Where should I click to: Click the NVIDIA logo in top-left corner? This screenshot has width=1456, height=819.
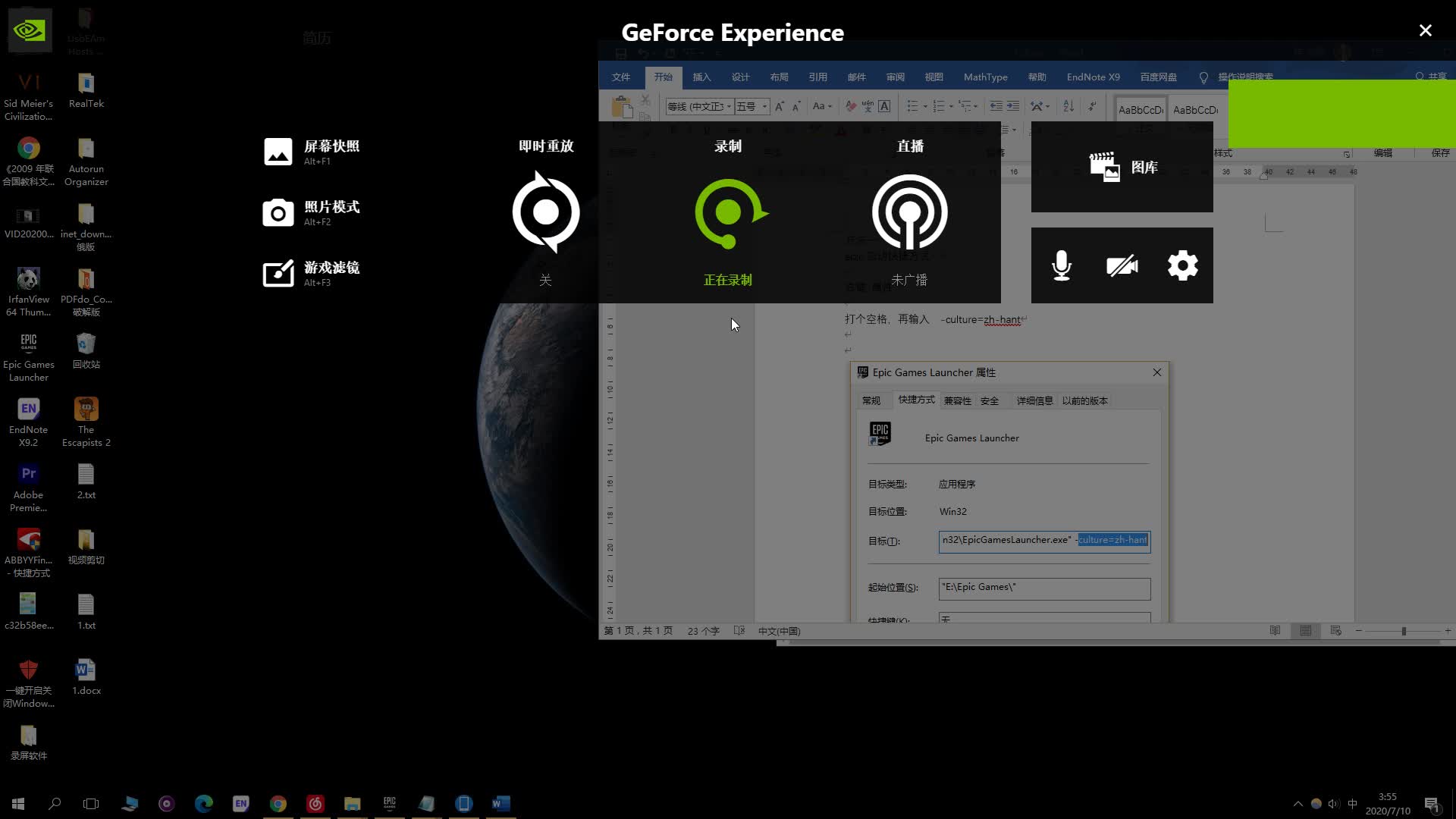(30, 30)
